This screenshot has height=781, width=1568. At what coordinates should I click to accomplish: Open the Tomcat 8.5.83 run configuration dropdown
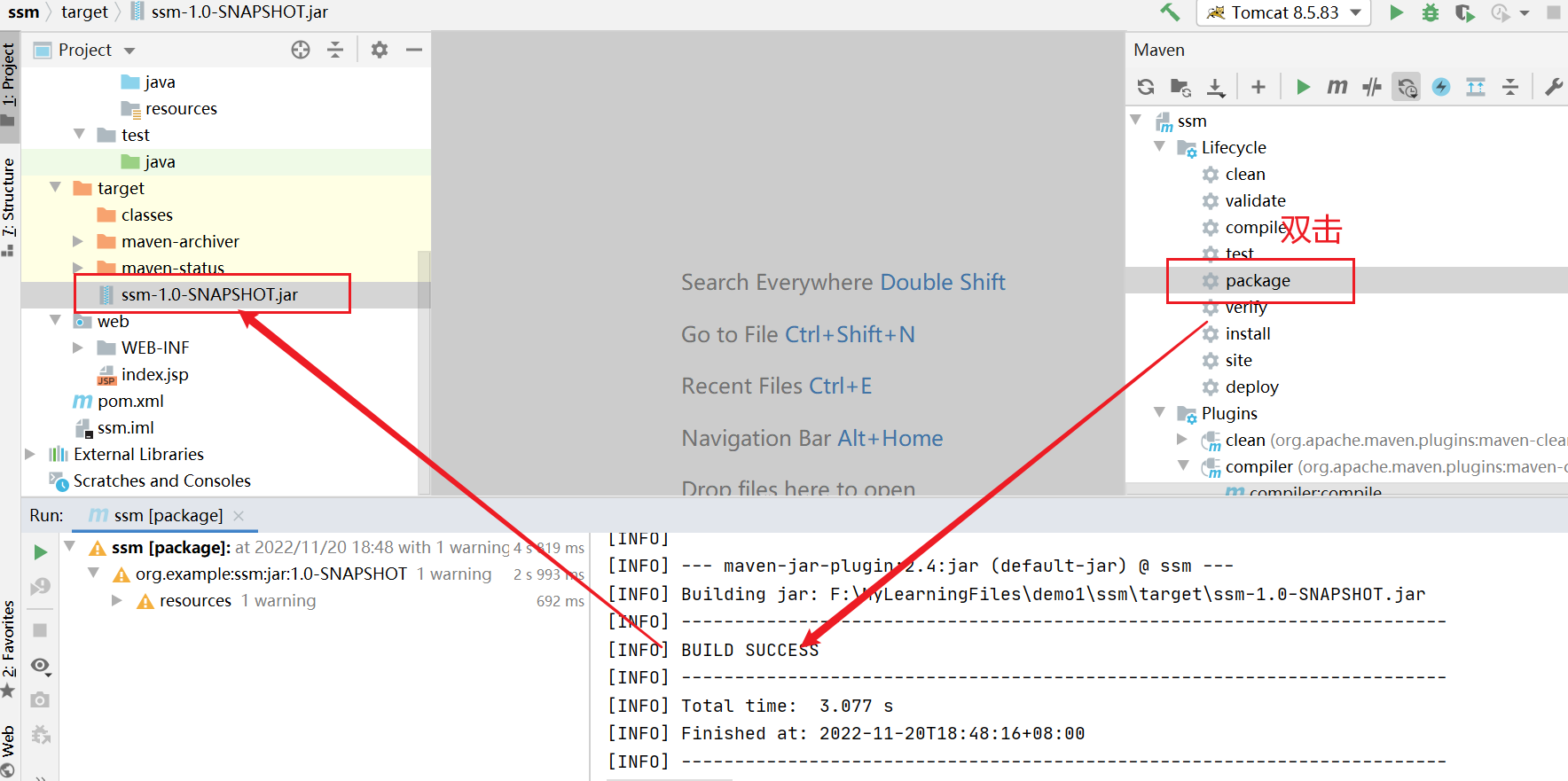point(1283,12)
